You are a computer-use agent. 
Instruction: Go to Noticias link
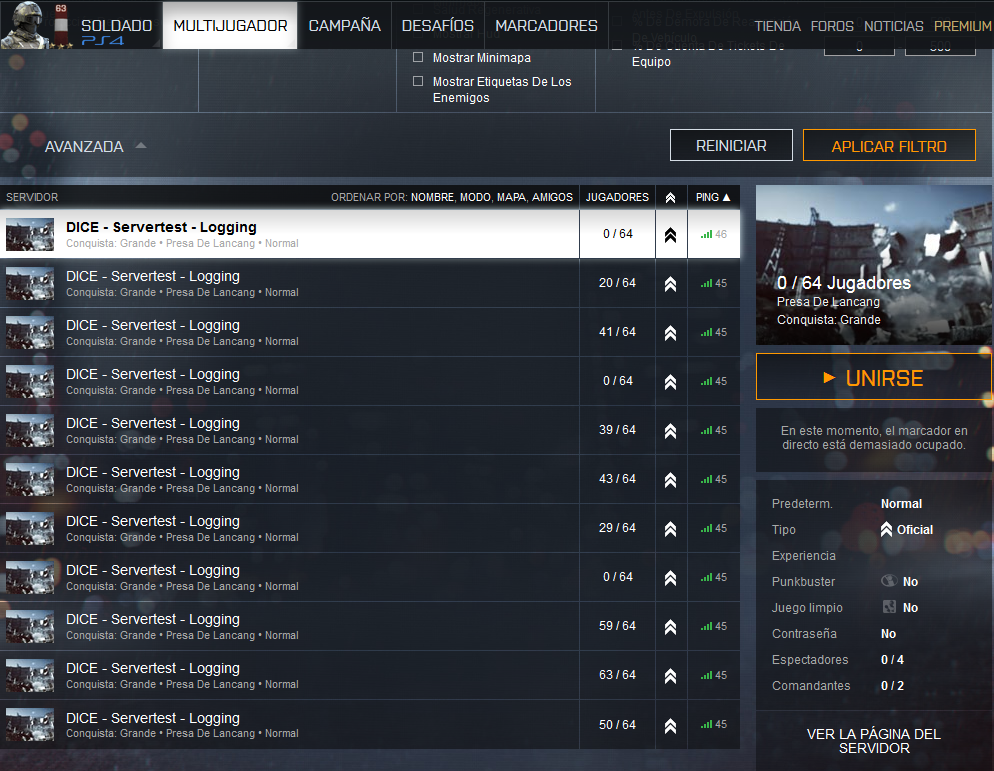tap(893, 26)
